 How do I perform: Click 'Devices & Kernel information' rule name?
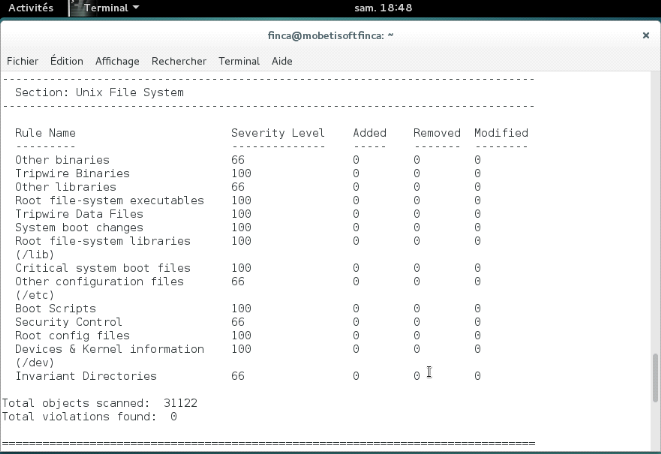[x=110, y=349]
